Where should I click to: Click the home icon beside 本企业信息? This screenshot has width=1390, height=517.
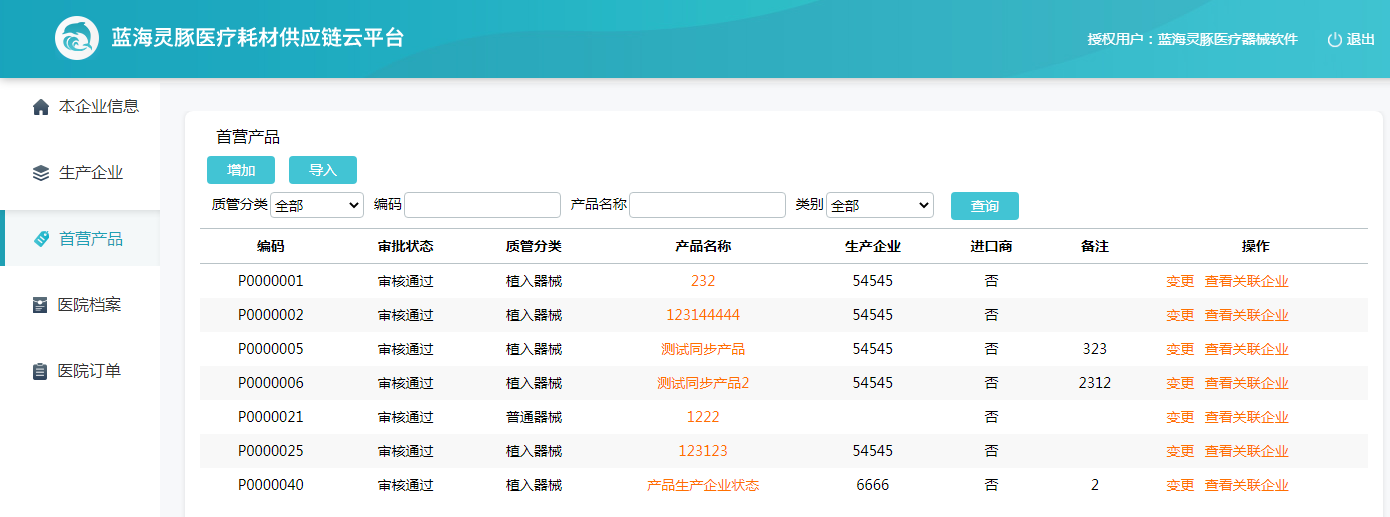click(x=41, y=107)
